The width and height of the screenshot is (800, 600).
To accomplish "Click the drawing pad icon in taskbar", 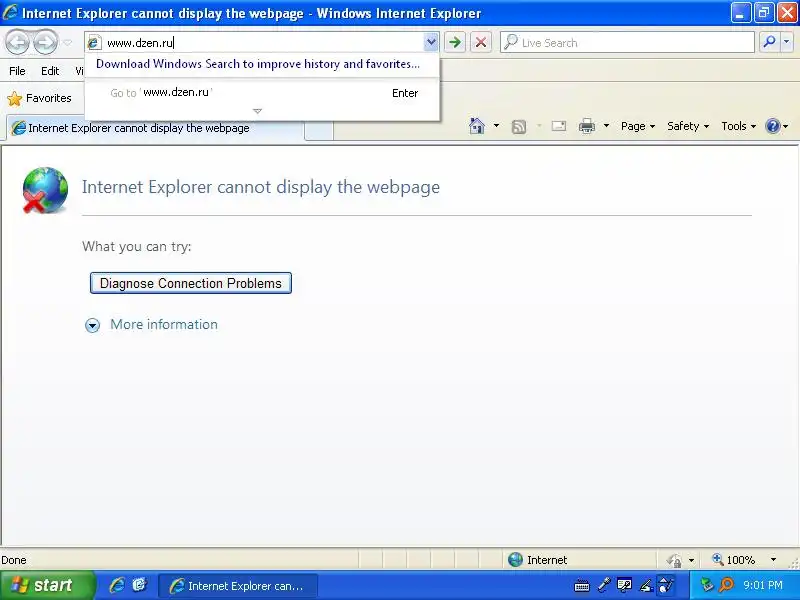I will [x=665, y=585].
